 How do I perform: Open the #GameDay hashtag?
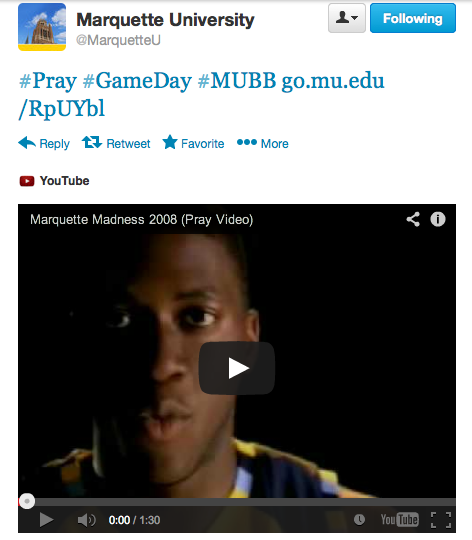click(137, 81)
